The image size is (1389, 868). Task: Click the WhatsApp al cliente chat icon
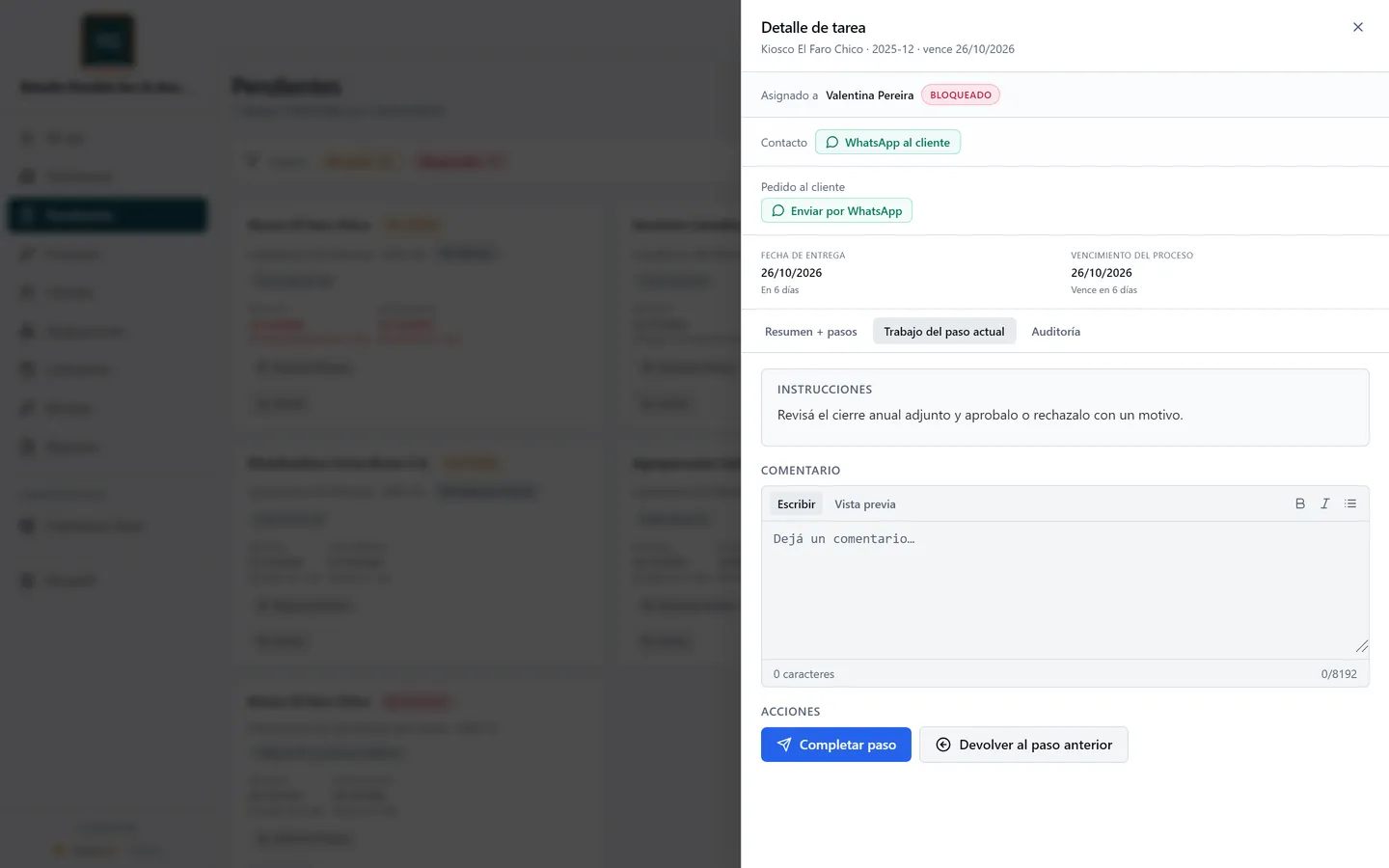pos(831,142)
